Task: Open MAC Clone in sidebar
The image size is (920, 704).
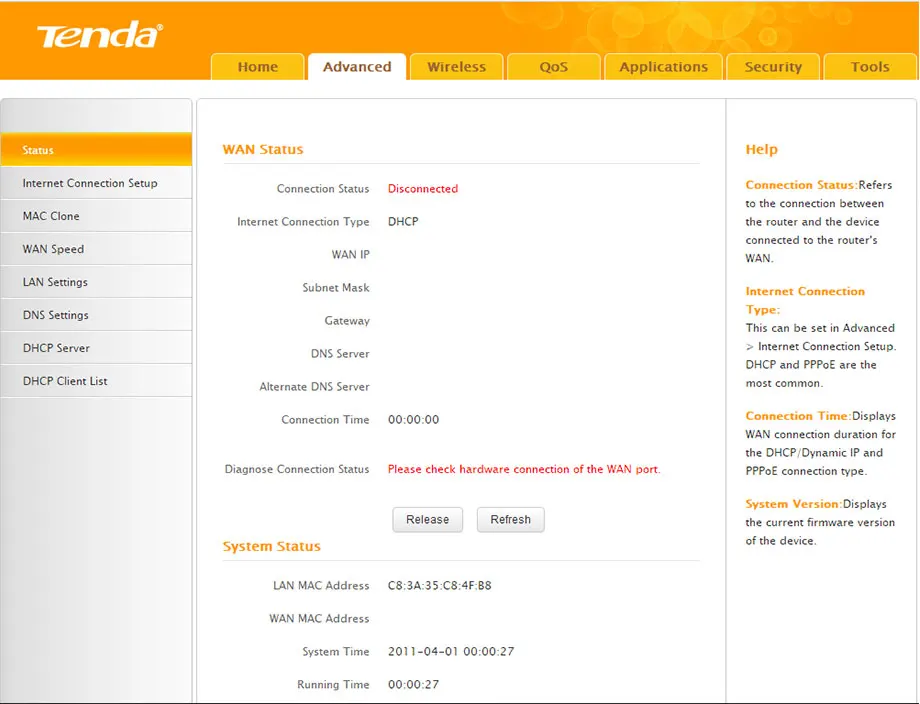Action: (96, 216)
